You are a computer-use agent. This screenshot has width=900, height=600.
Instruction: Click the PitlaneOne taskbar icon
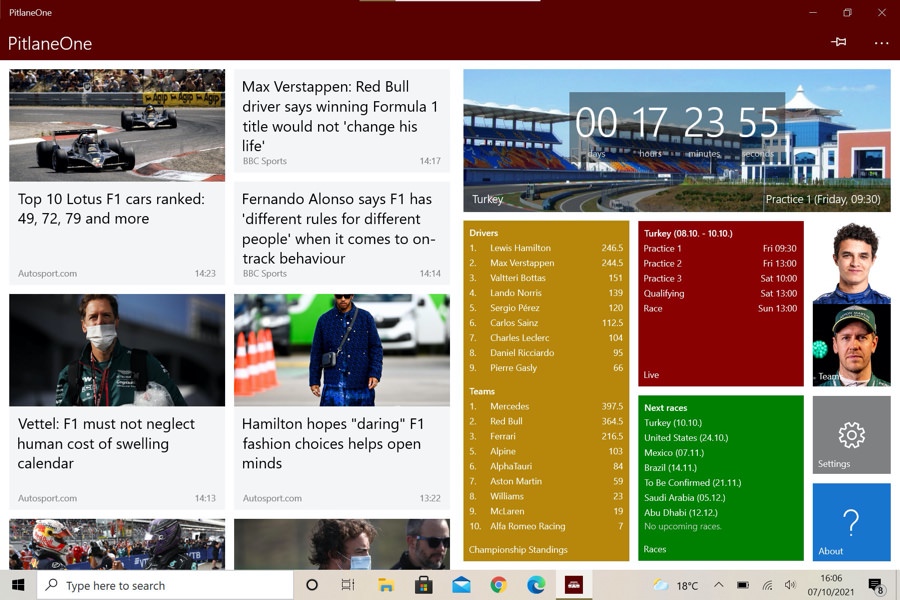pyautogui.click(x=573, y=585)
